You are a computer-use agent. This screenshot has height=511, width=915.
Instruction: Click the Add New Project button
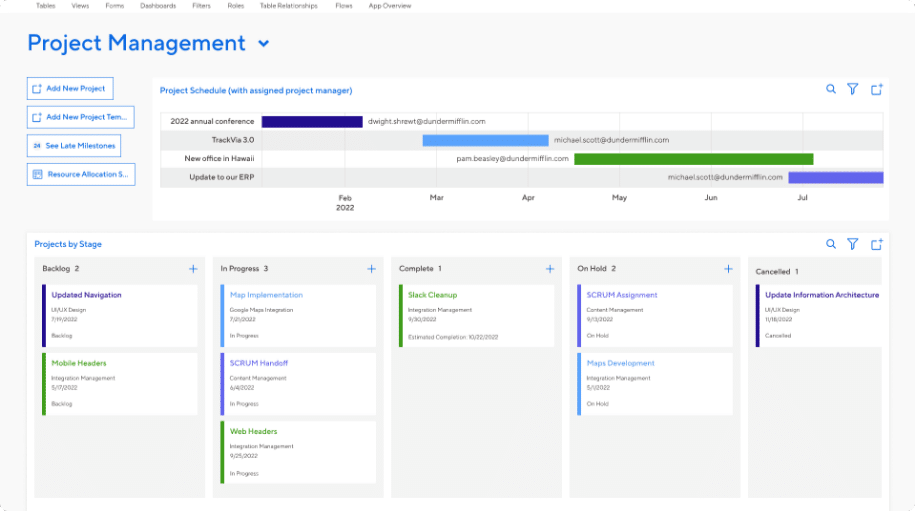point(70,88)
